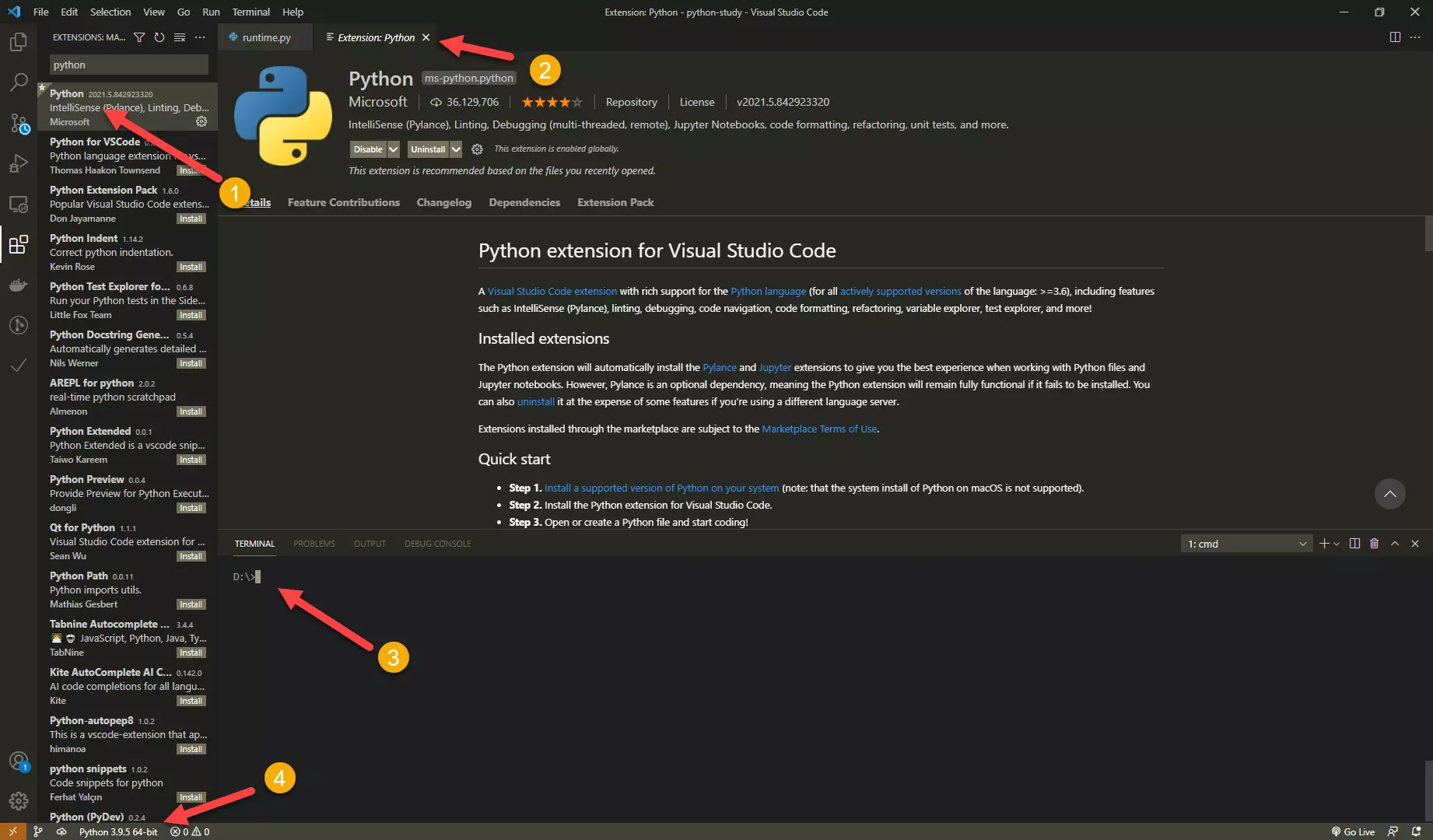
Task: Expand the Disable button dropdown arrow
Action: [x=394, y=149]
